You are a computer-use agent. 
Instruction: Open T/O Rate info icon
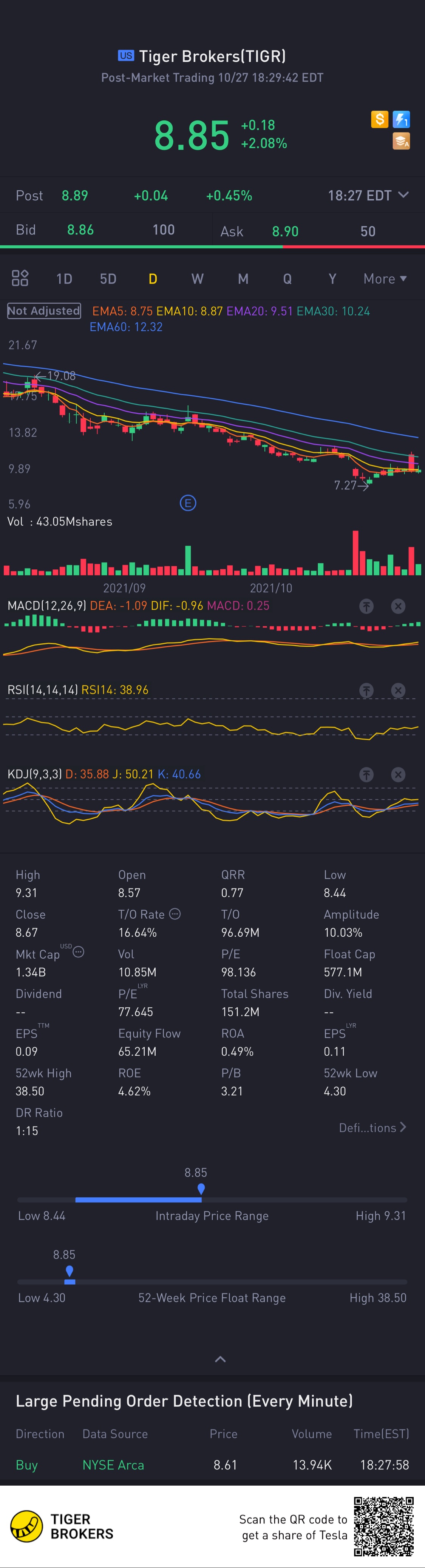175,914
